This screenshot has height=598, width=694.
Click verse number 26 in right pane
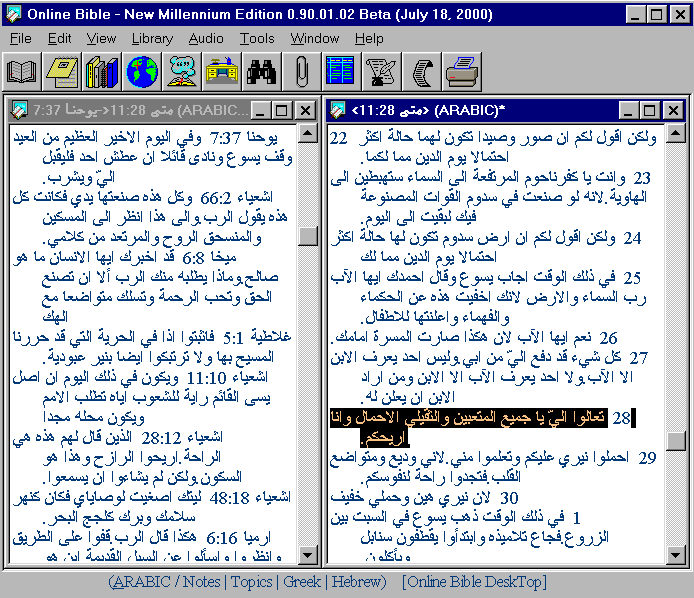coord(608,338)
